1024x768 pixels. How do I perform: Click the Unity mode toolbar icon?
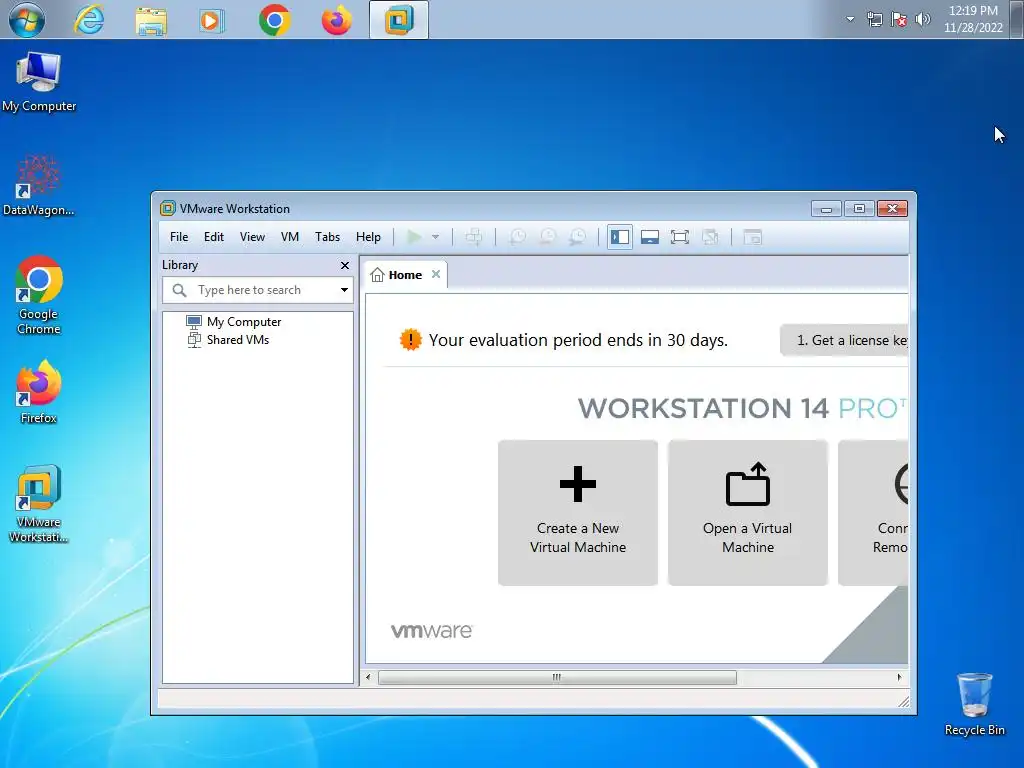click(710, 237)
